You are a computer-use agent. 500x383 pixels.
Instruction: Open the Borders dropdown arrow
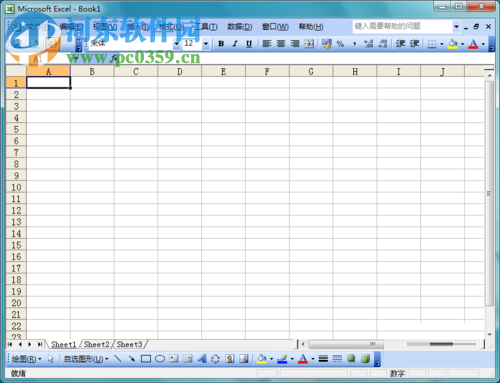click(442, 44)
